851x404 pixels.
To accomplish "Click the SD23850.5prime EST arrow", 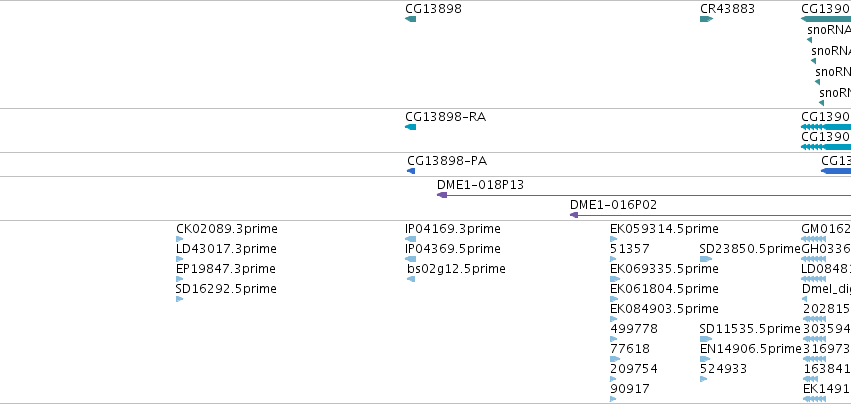I will tap(704, 259).
